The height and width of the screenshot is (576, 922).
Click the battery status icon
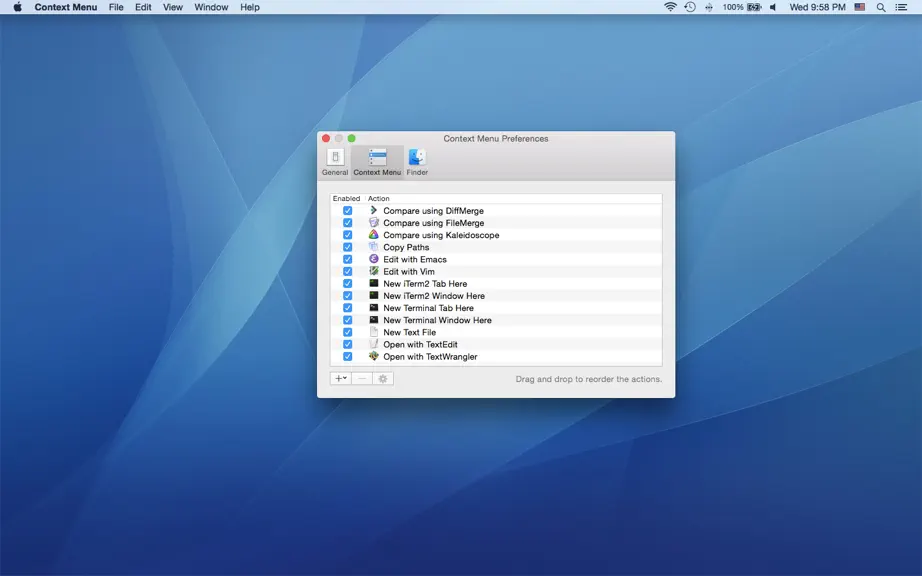pyautogui.click(x=754, y=7)
